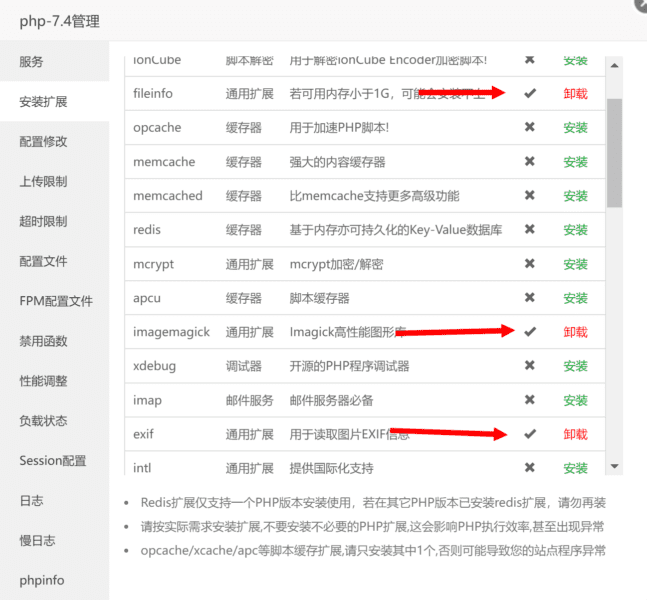Click the memcache not-installed X icon
The height and width of the screenshot is (600, 647).
(529, 161)
